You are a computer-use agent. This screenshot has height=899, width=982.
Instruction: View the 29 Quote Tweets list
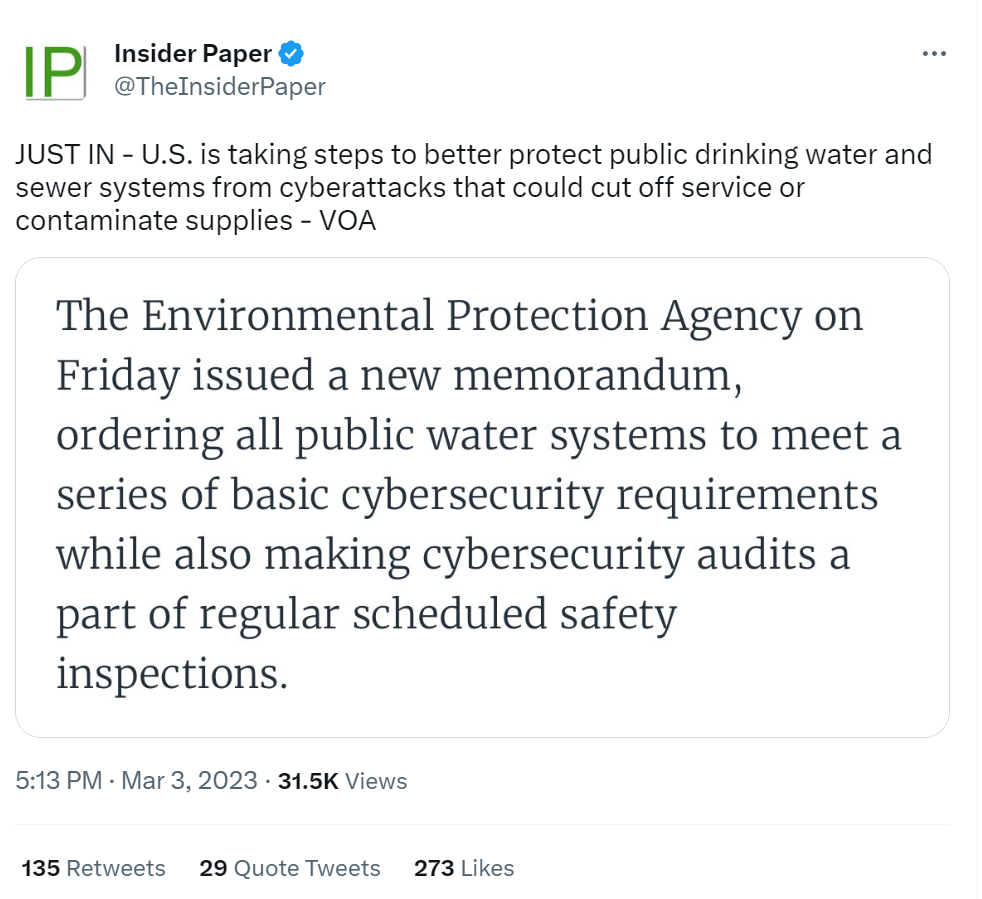(x=290, y=868)
